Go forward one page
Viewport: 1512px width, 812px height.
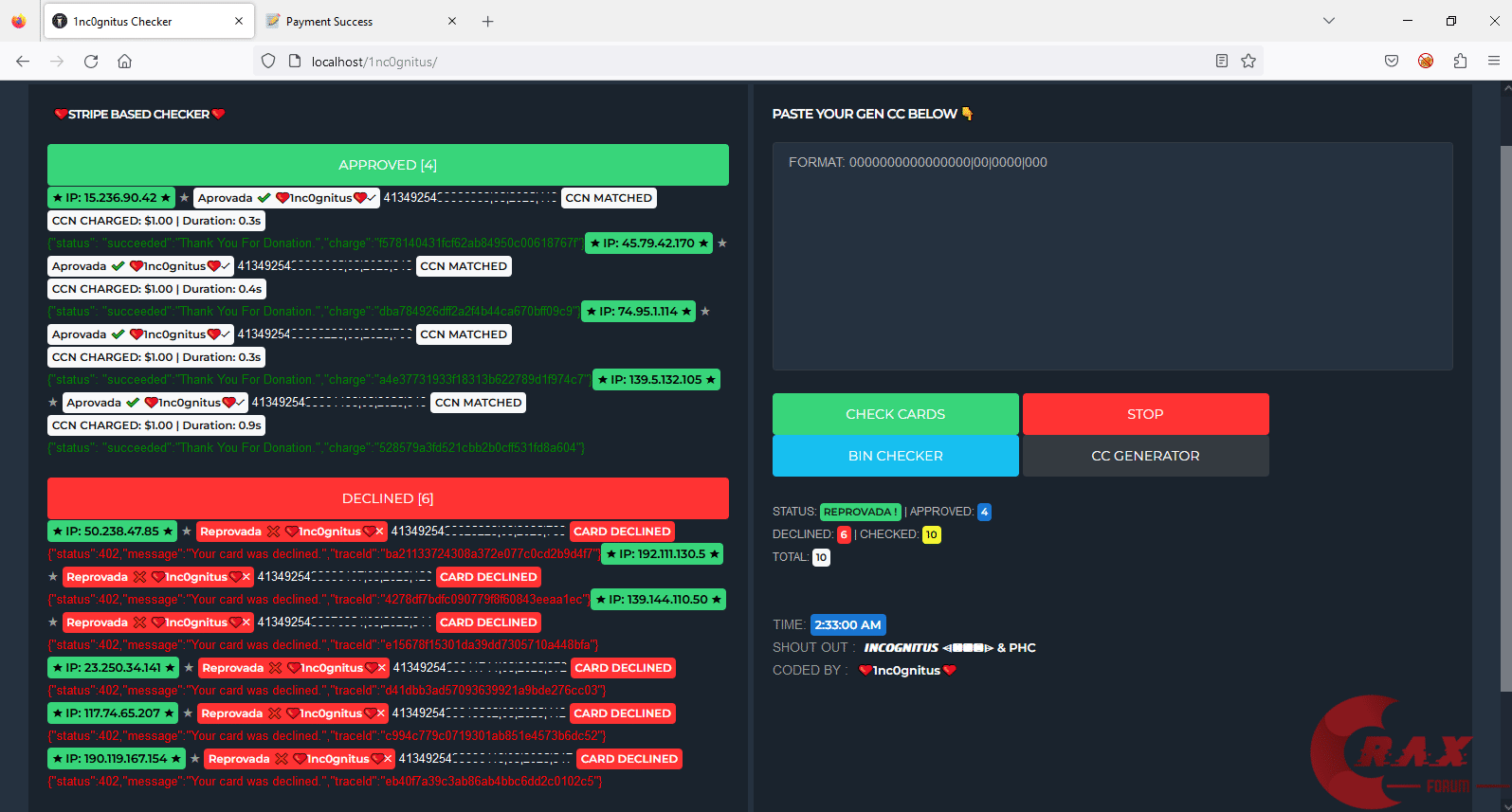coord(57,62)
